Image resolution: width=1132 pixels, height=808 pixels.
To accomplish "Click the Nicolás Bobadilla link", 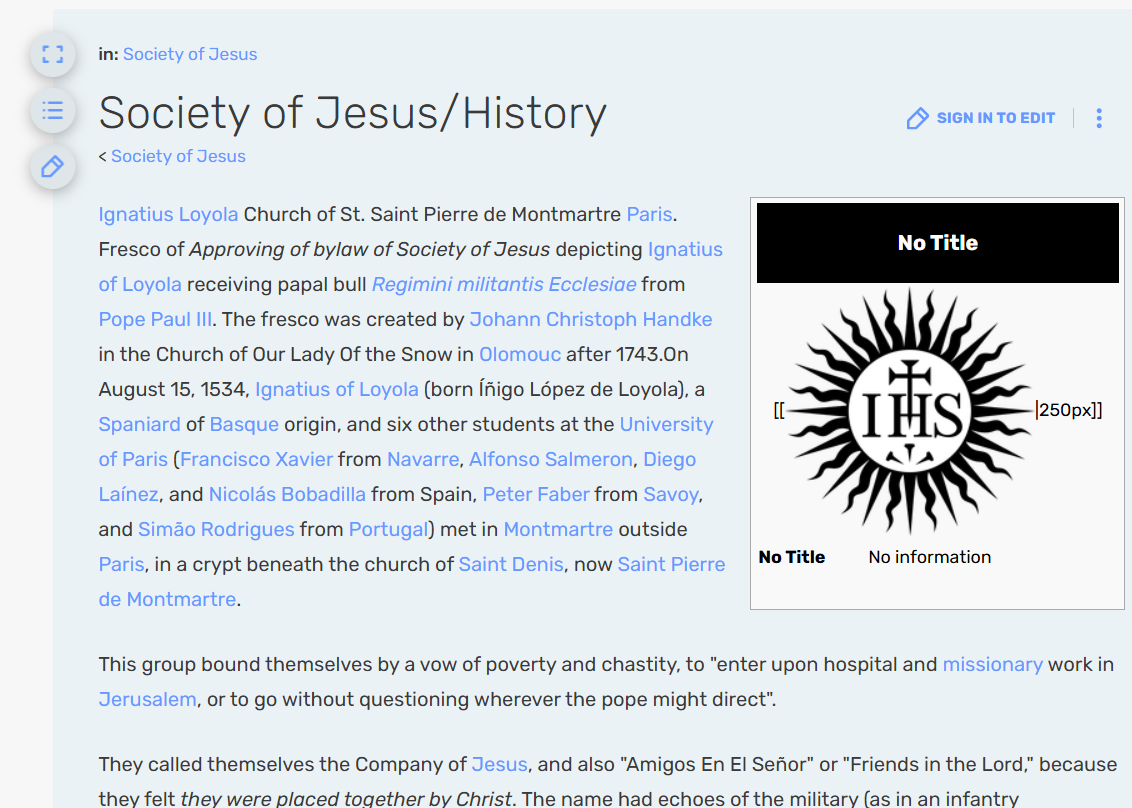I will [x=287, y=495].
